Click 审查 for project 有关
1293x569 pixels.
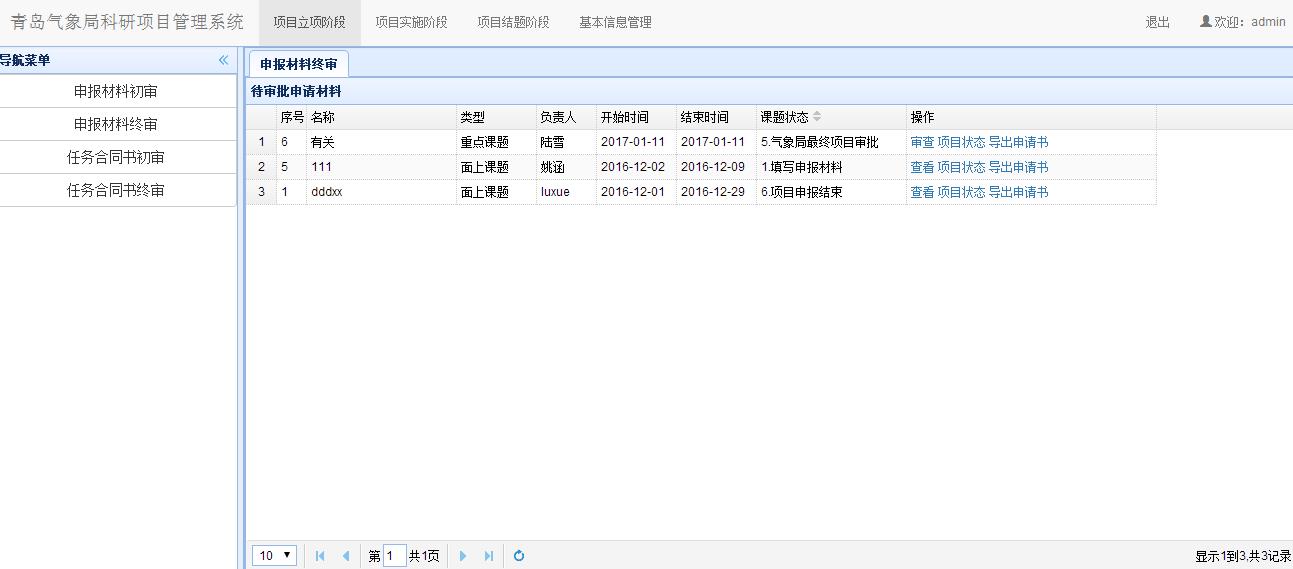922,142
